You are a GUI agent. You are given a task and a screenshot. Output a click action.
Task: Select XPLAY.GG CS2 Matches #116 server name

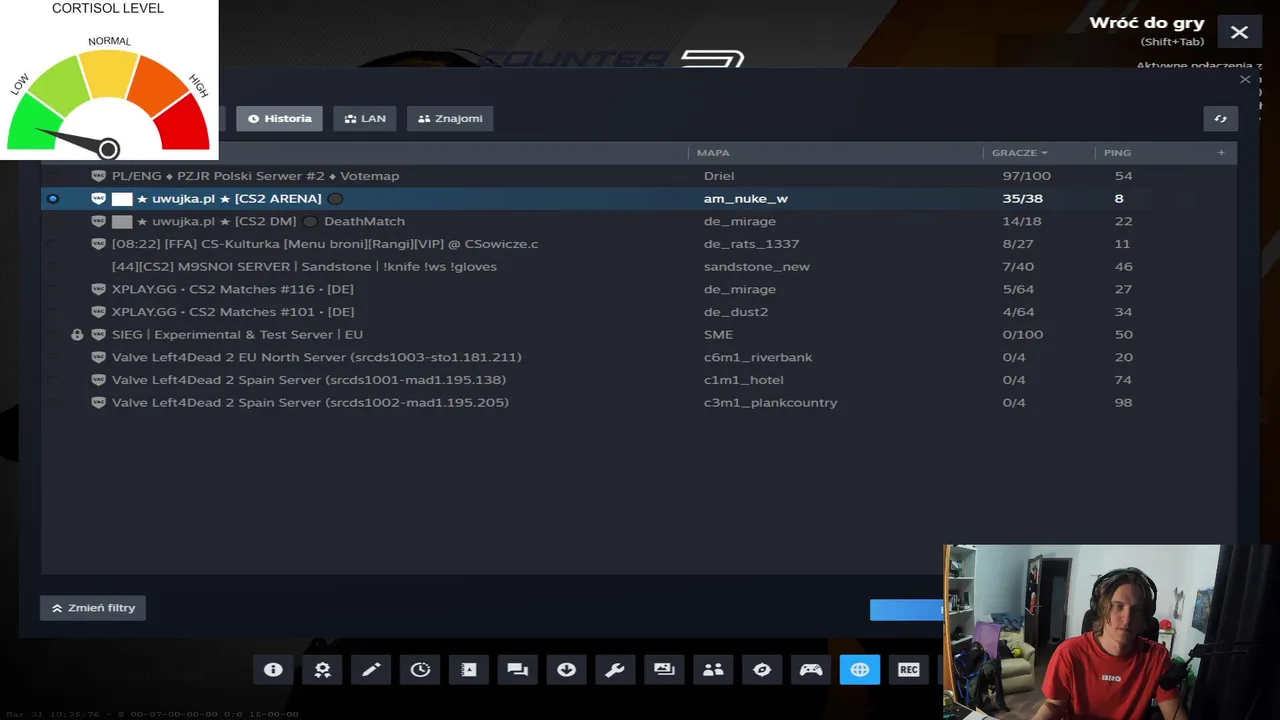[x=232, y=289]
